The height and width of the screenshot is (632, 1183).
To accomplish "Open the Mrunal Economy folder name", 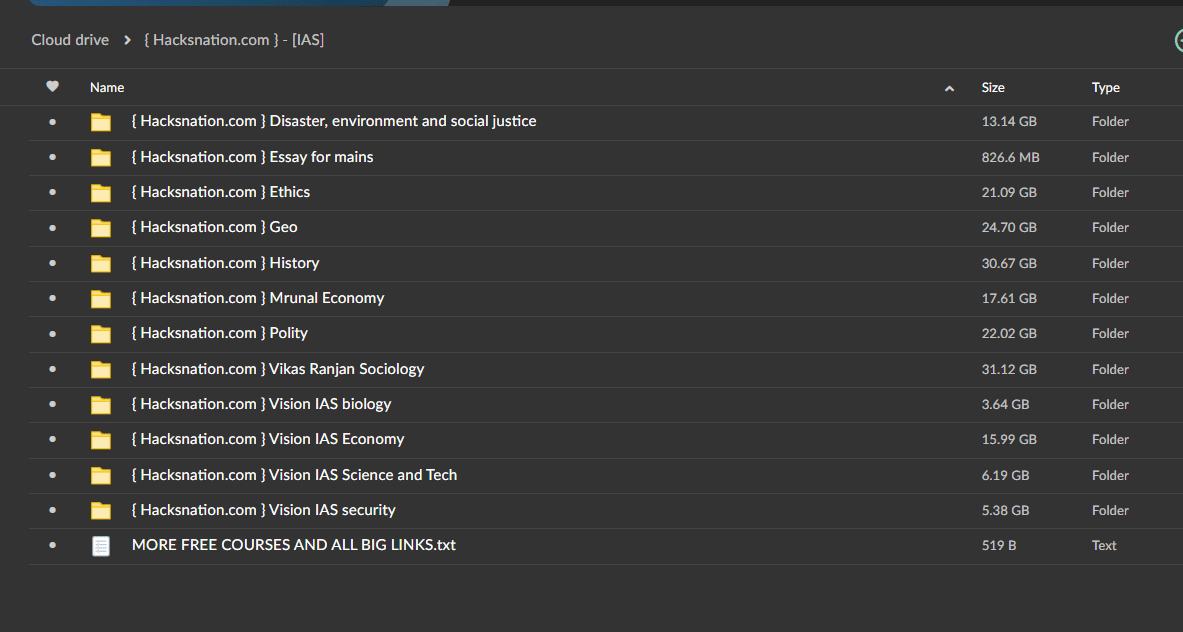I will (x=257, y=298).
